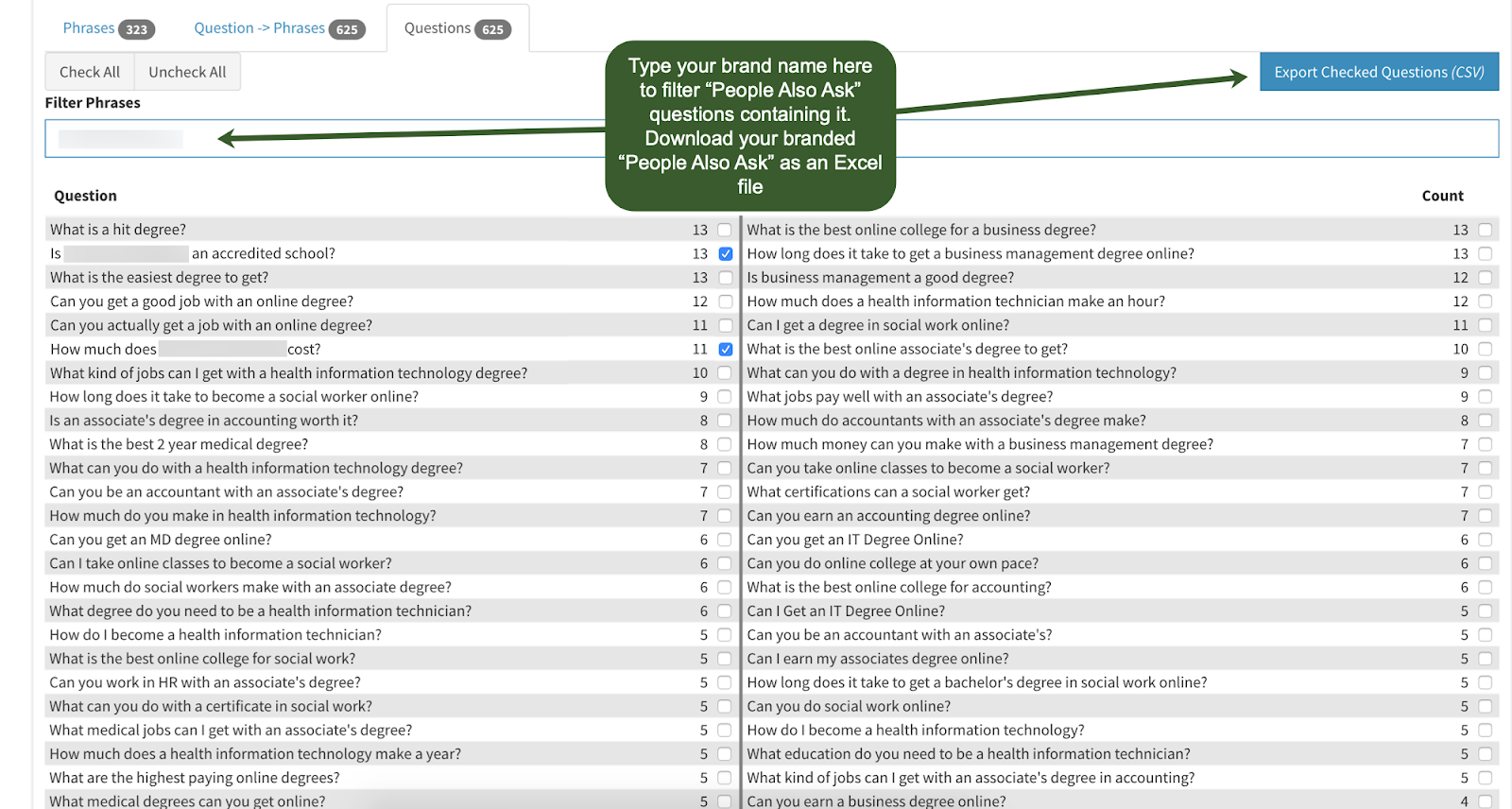The height and width of the screenshot is (809, 1512).
Task: Click the Question column header
Action: point(85,196)
